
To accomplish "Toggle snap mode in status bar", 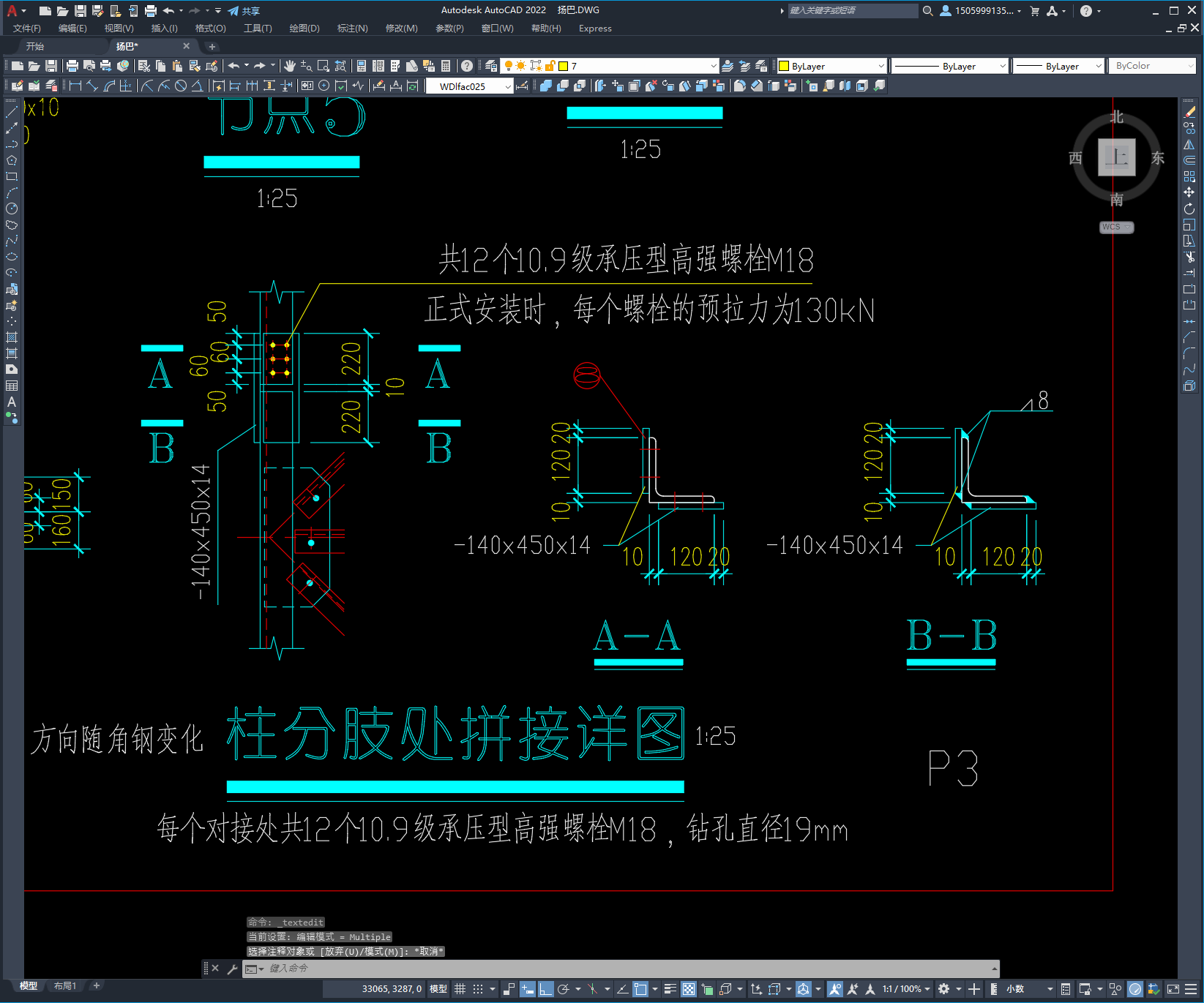I will point(478,989).
